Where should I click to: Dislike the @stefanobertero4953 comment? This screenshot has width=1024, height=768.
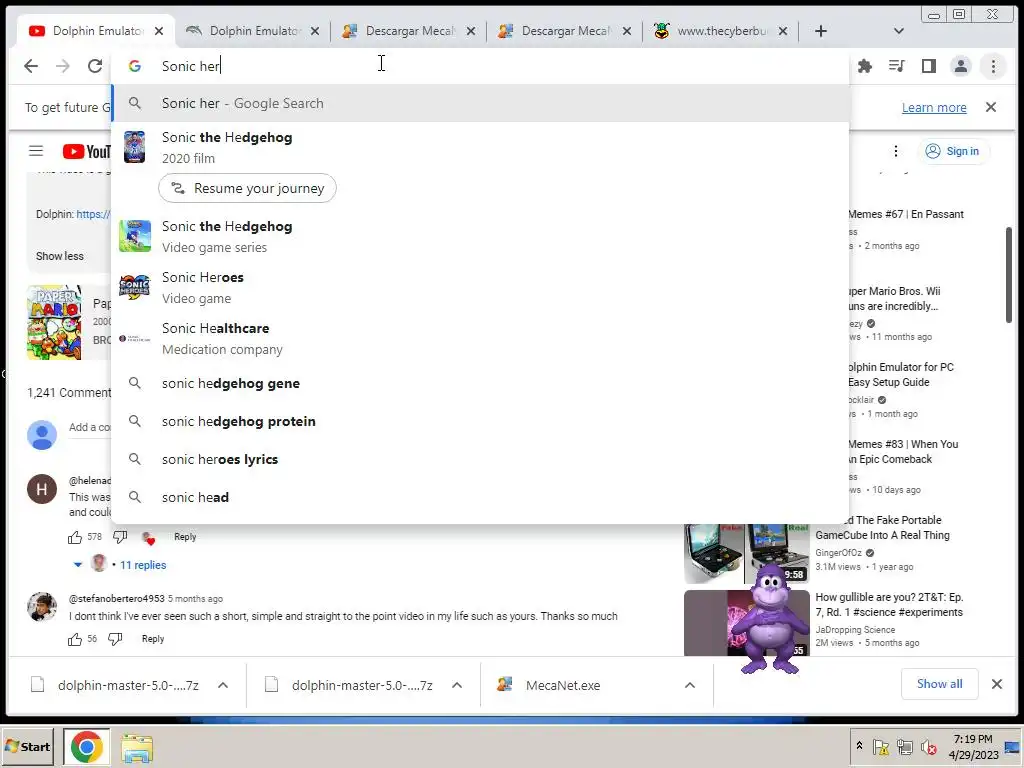pos(115,639)
